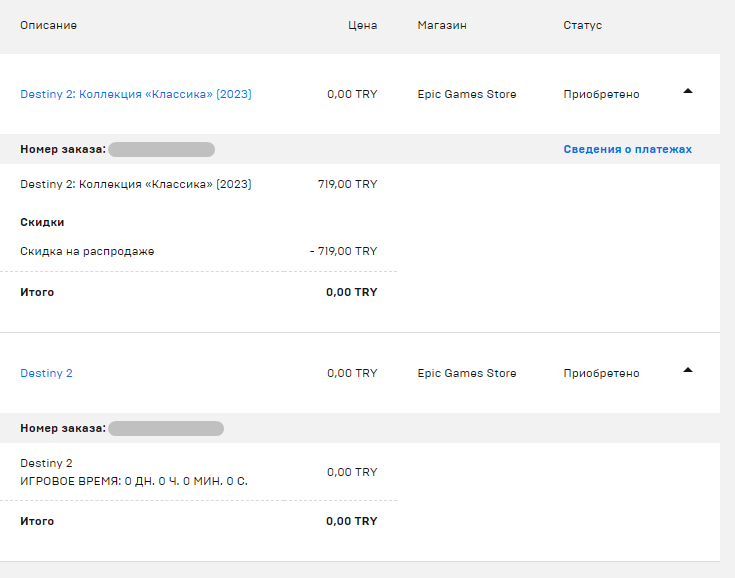735x578 pixels.
Task: Click Epic Games Store in Destiny 2 Классика row
Action: pos(467,94)
